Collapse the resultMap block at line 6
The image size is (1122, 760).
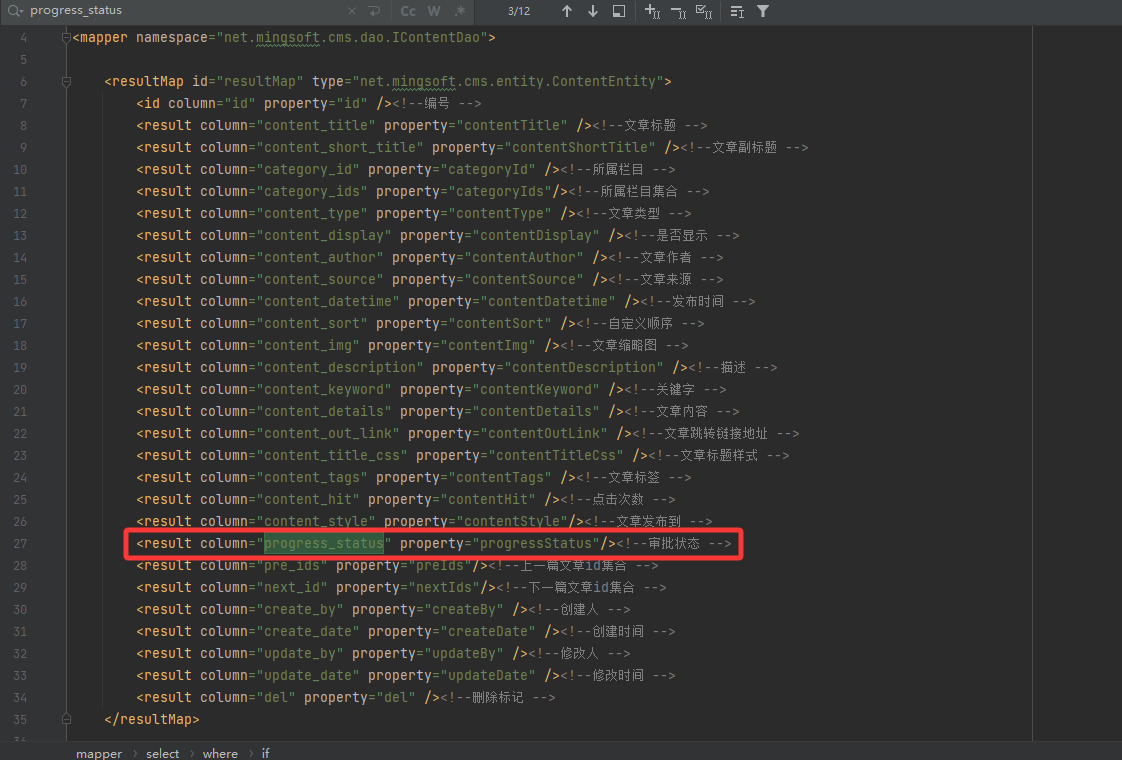66,82
